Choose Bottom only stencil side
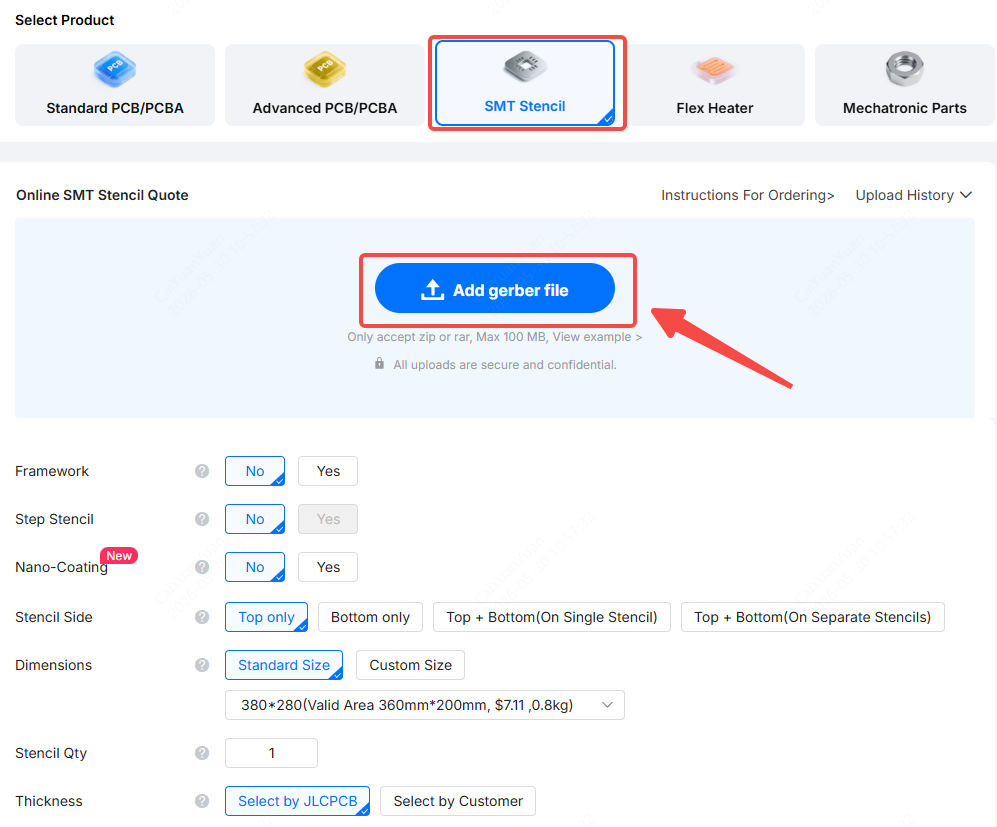This screenshot has height=827, width=997. (x=370, y=617)
